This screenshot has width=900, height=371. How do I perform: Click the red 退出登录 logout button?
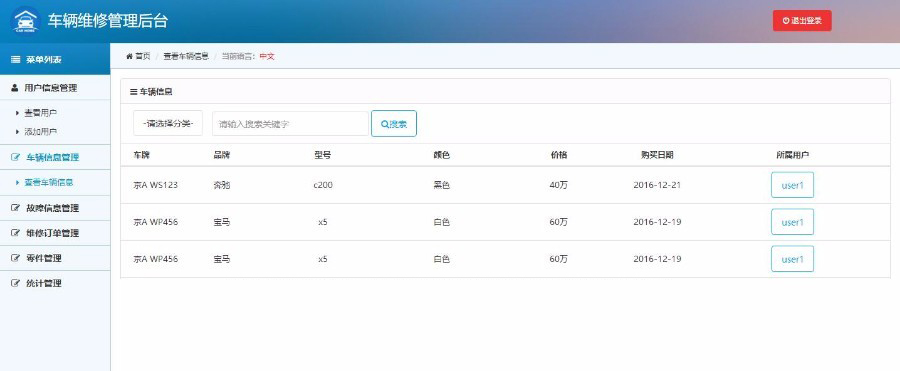pyautogui.click(x=802, y=21)
